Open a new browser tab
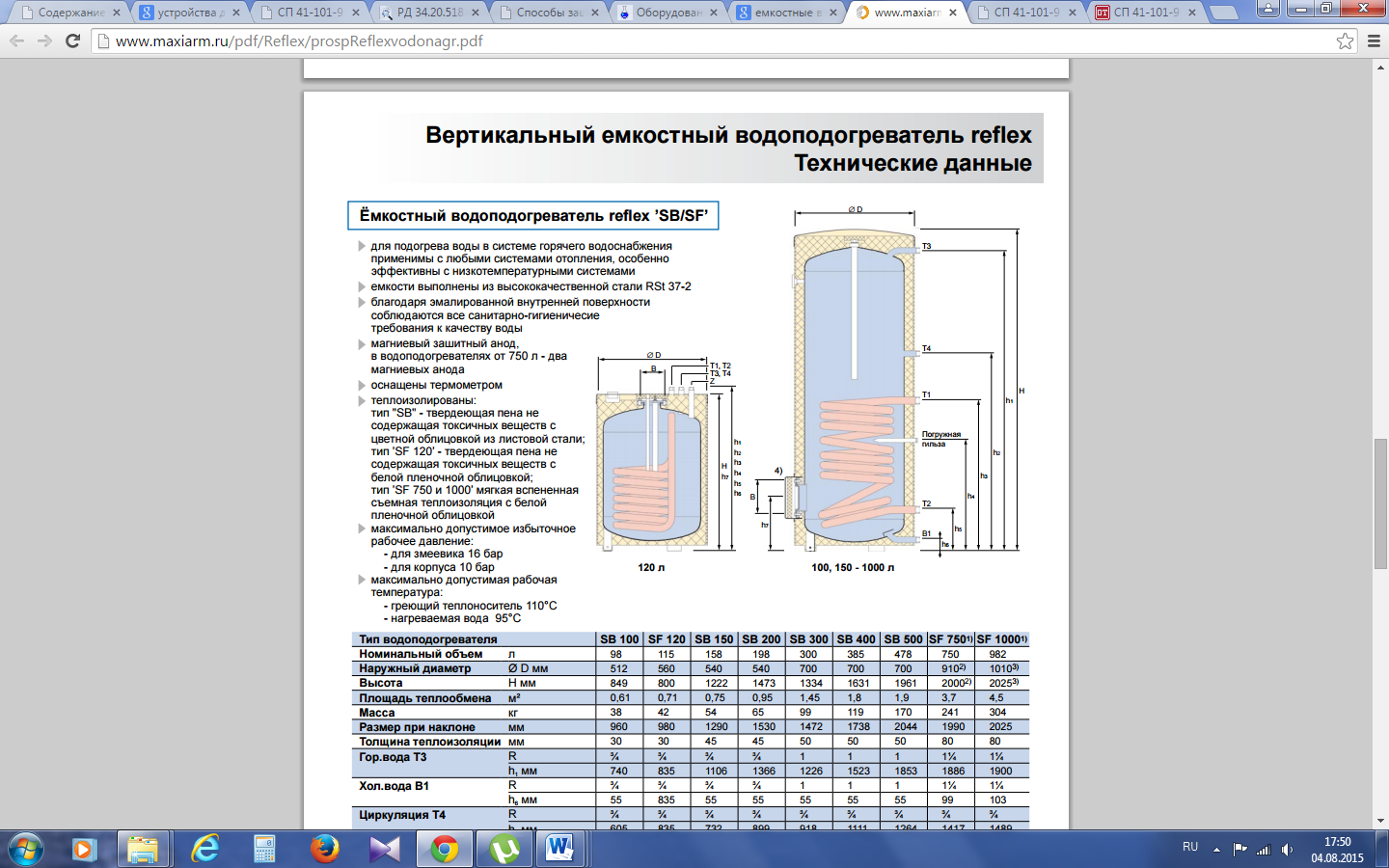1389x868 pixels. 1224,13
